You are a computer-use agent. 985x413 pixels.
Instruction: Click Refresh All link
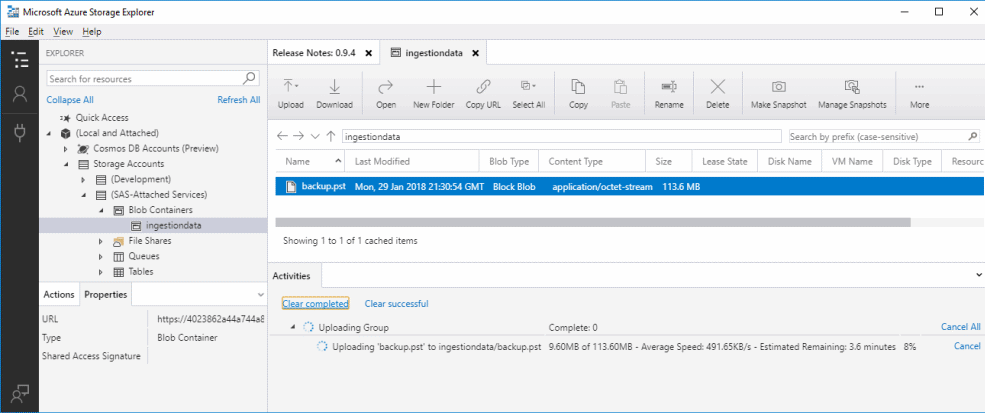coord(239,99)
